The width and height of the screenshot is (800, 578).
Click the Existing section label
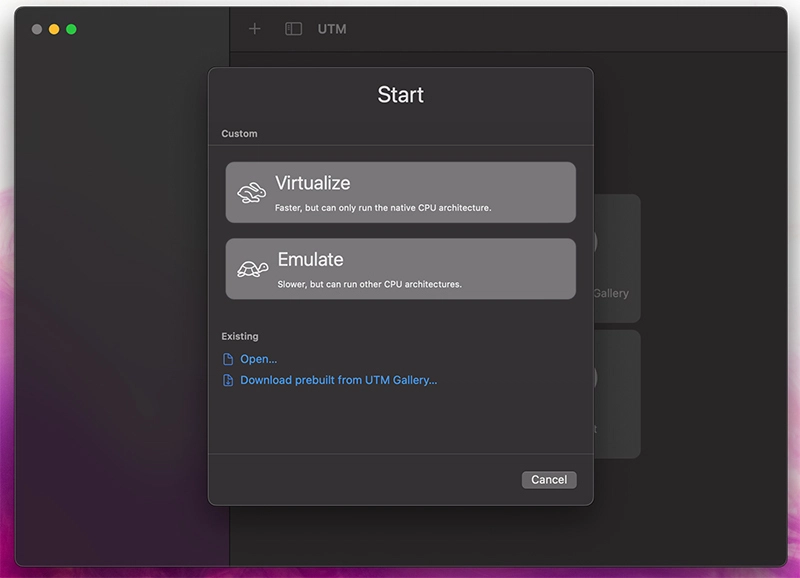(x=240, y=336)
